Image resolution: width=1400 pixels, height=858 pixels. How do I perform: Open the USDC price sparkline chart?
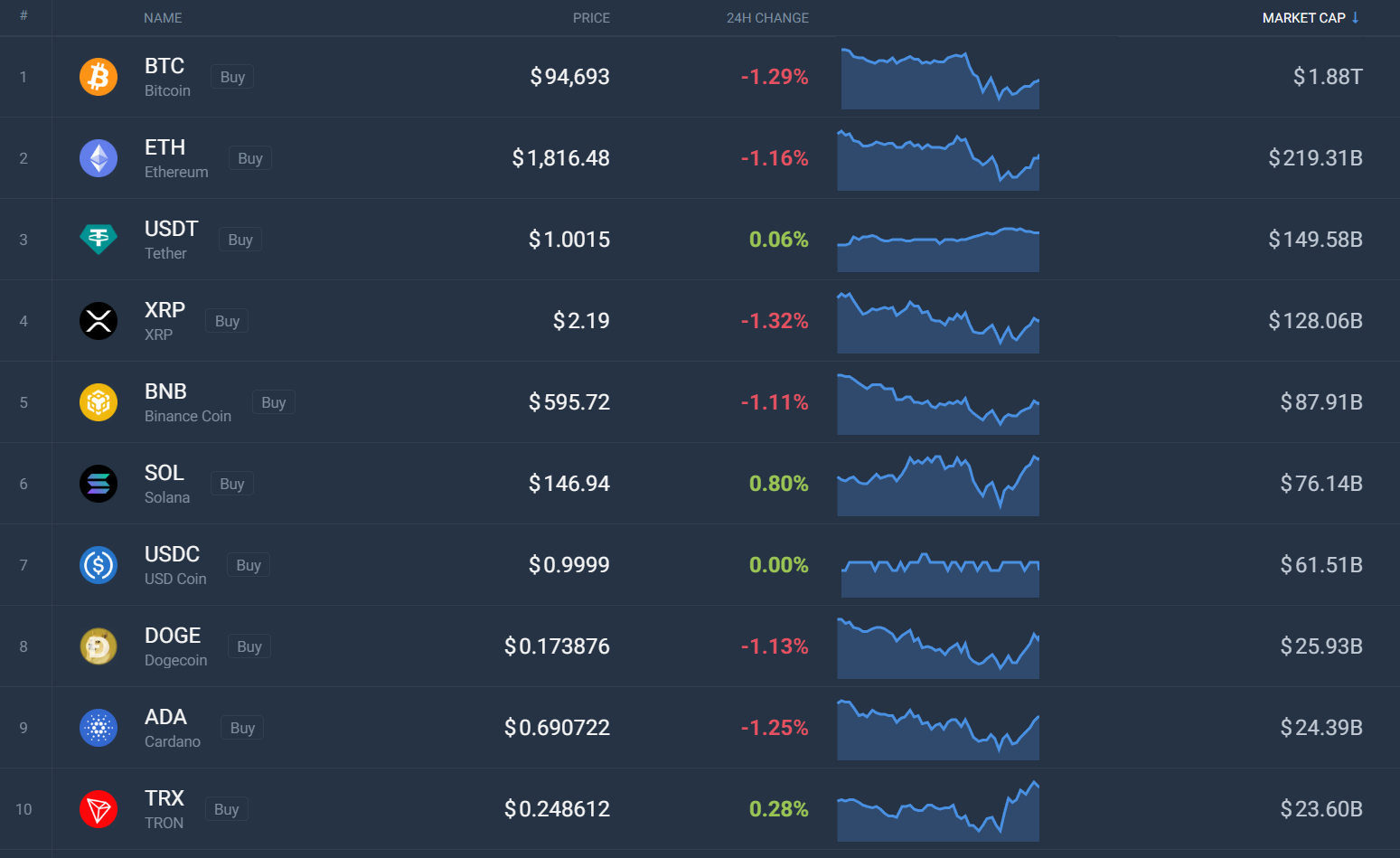pyautogui.click(x=940, y=575)
